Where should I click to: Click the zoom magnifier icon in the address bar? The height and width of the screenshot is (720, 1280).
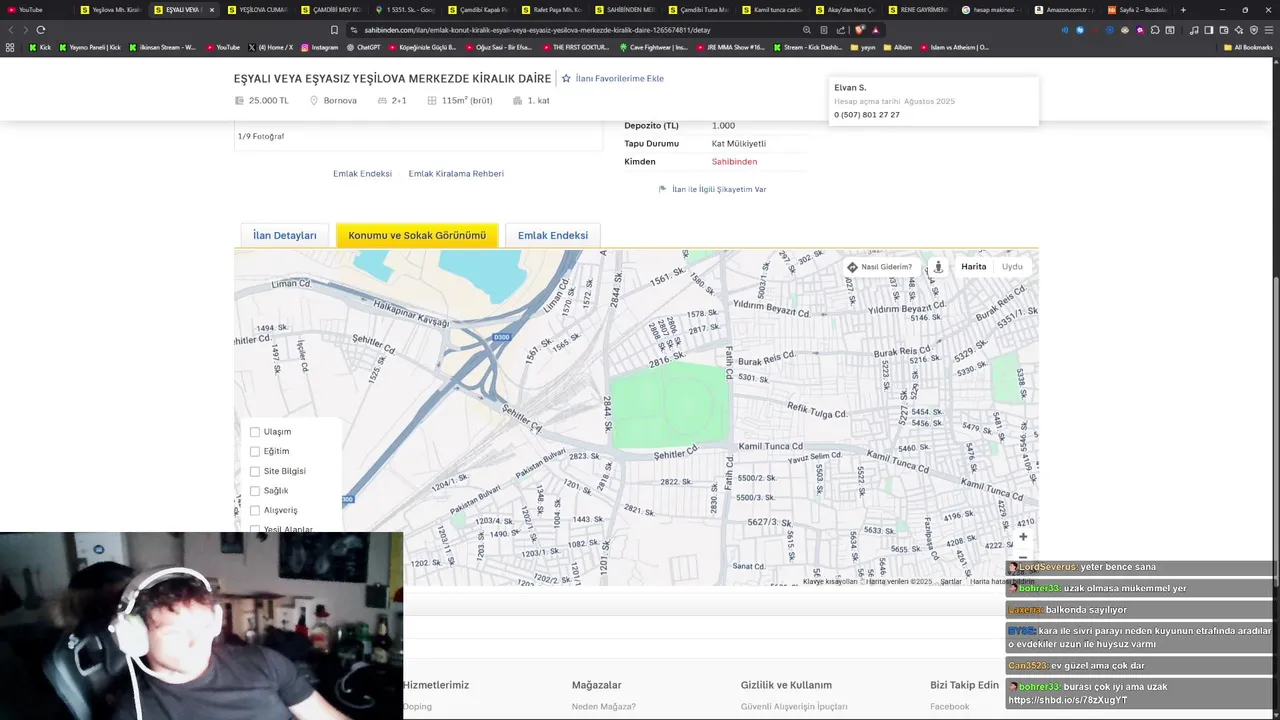tap(807, 30)
